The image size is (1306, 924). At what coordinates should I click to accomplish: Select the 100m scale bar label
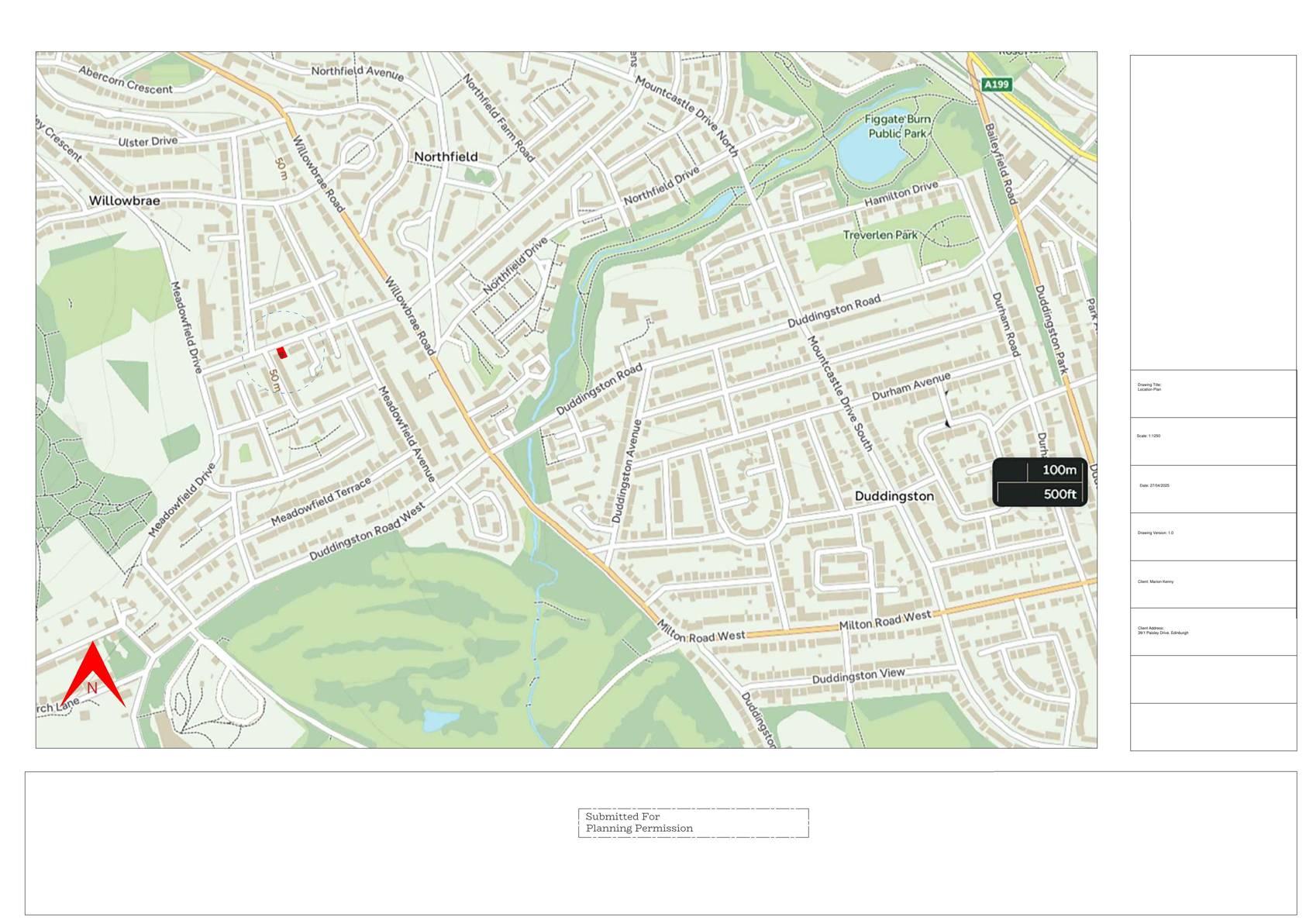[x=1059, y=470]
